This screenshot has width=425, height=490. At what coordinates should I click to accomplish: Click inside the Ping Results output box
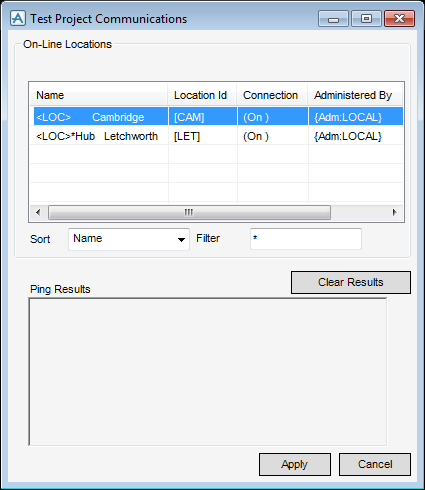click(208, 372)
